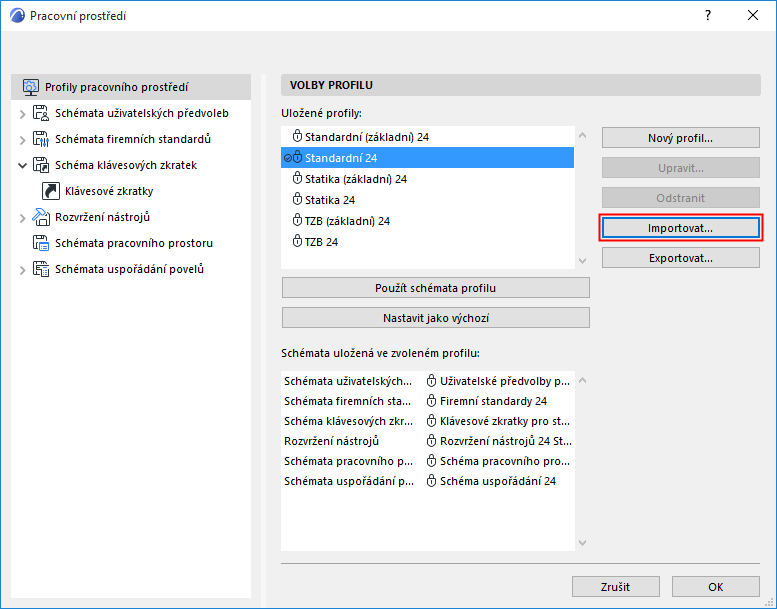Screen dimensions: 777x609
Task: Click Nový profil... button
Action: (680, 138)
